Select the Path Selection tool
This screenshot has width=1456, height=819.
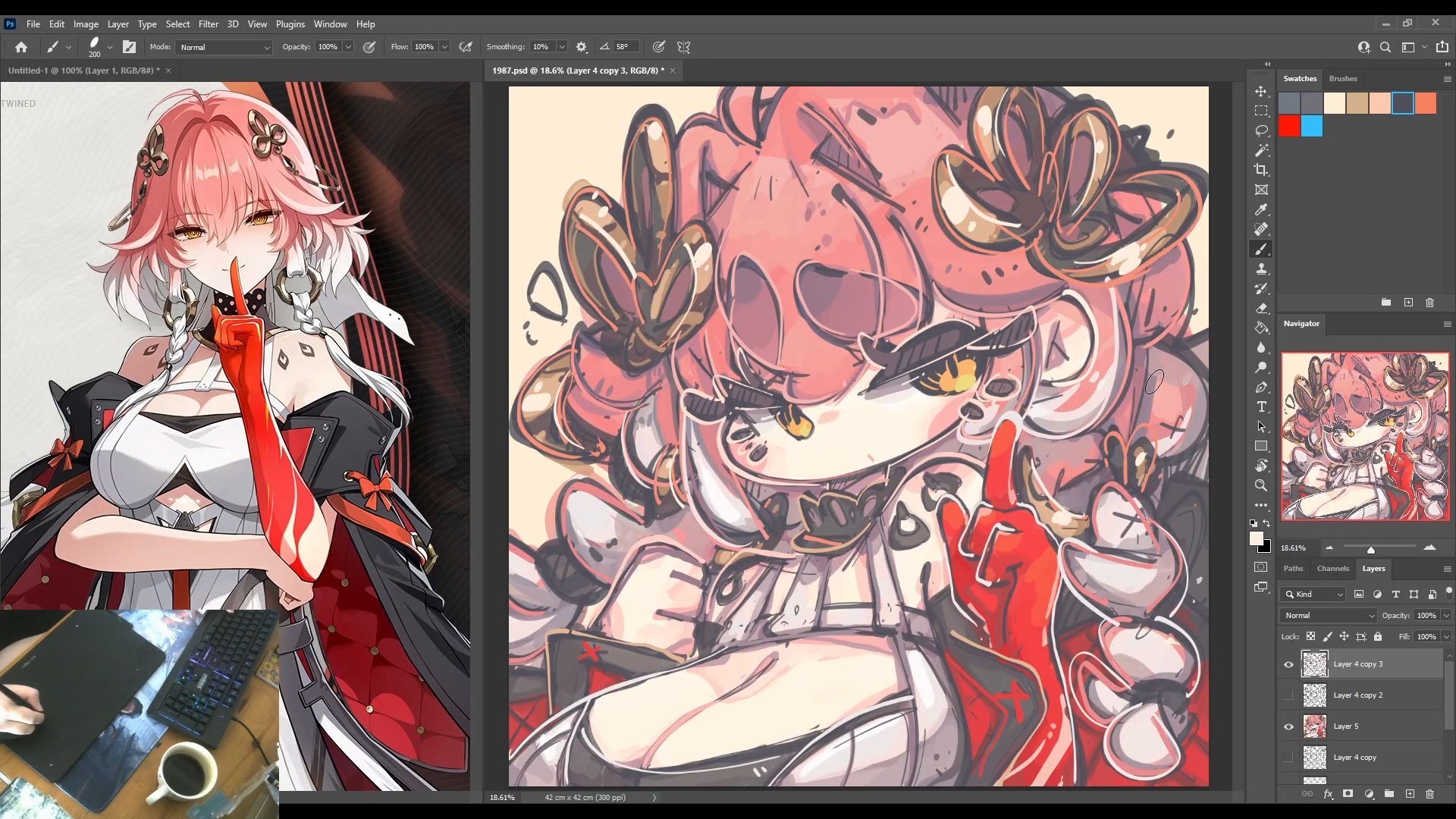pyautogui.click(x=1261, y=427)
